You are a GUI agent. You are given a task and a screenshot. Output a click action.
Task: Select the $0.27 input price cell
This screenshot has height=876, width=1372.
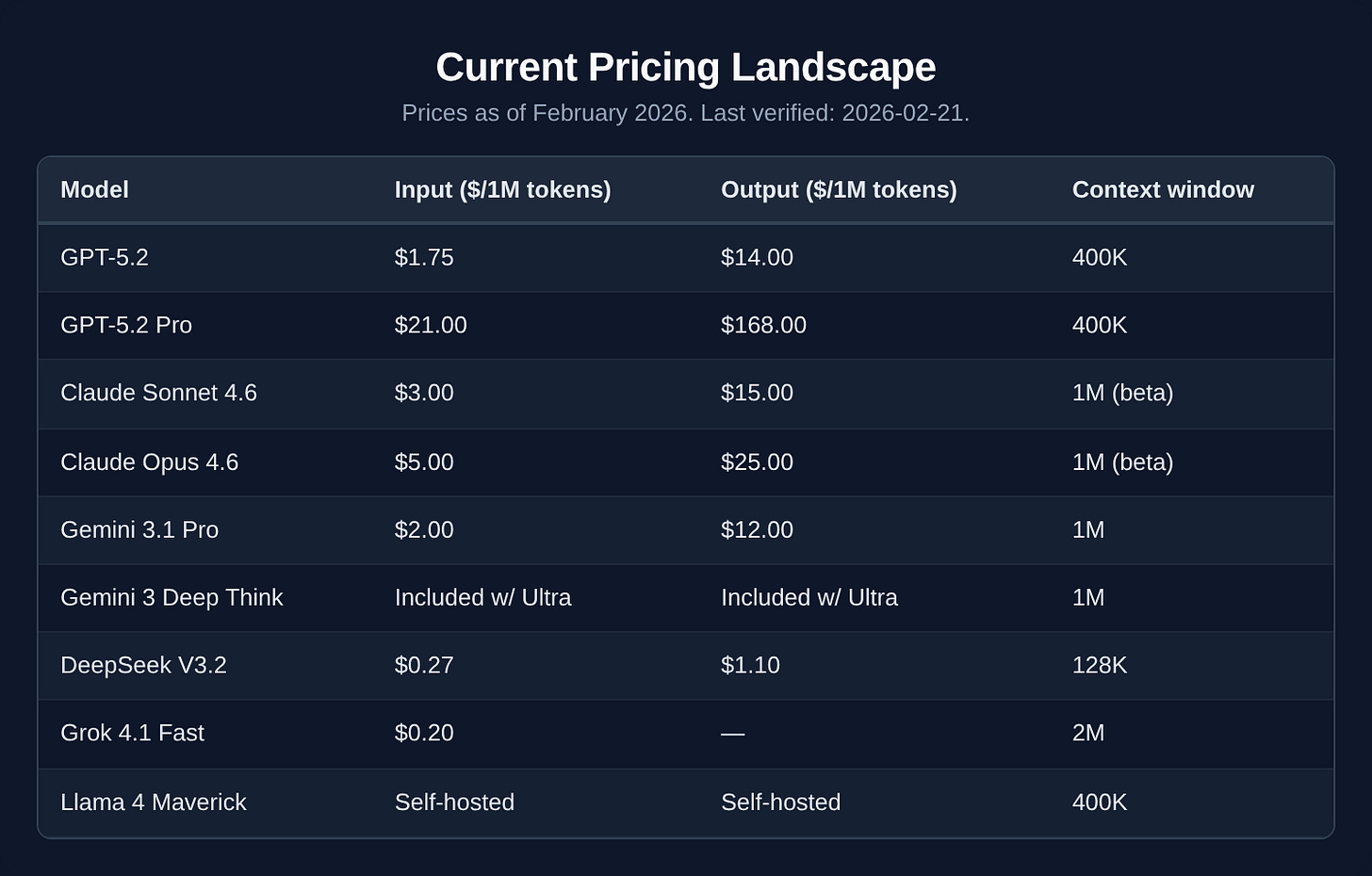[424, 665]
